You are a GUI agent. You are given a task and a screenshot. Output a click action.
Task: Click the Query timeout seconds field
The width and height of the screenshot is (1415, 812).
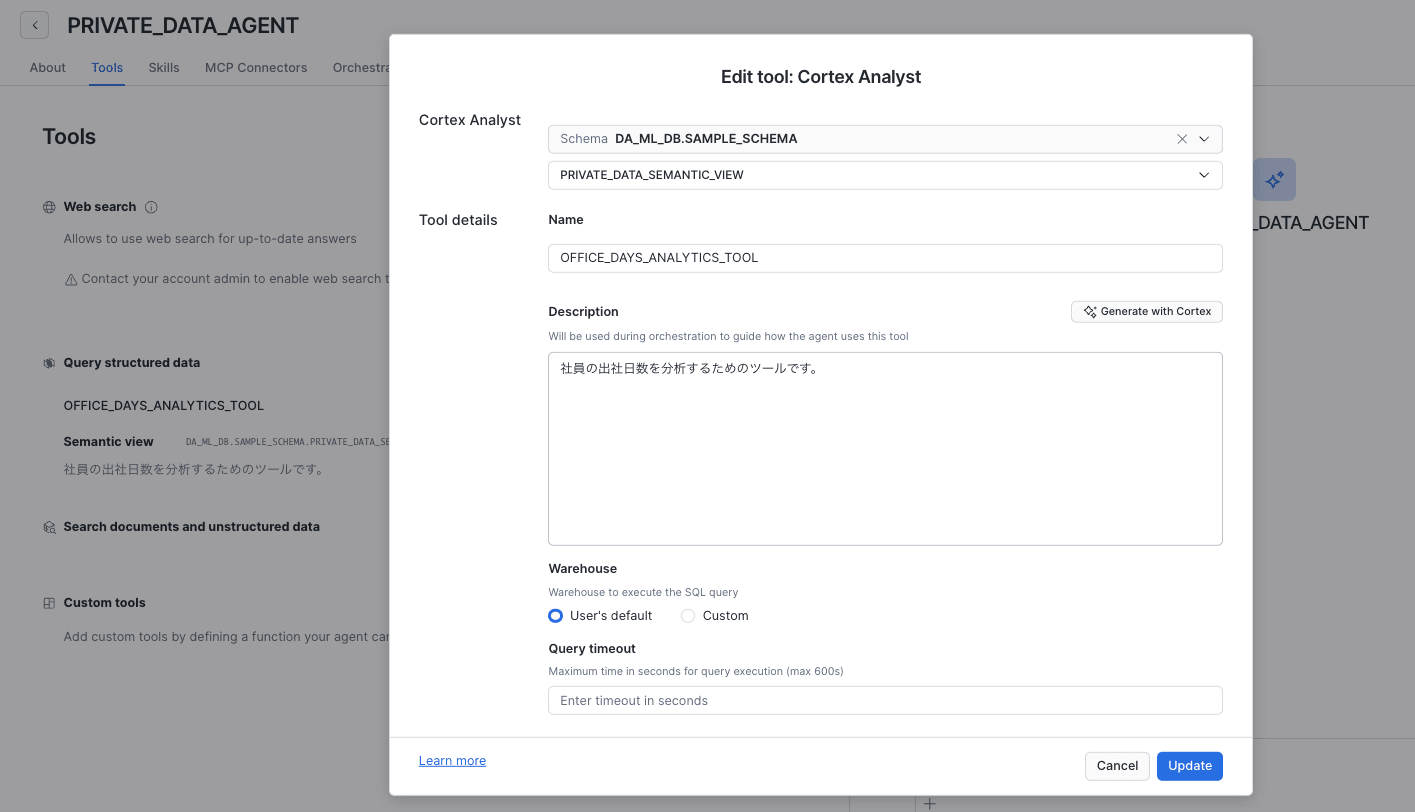885,700
